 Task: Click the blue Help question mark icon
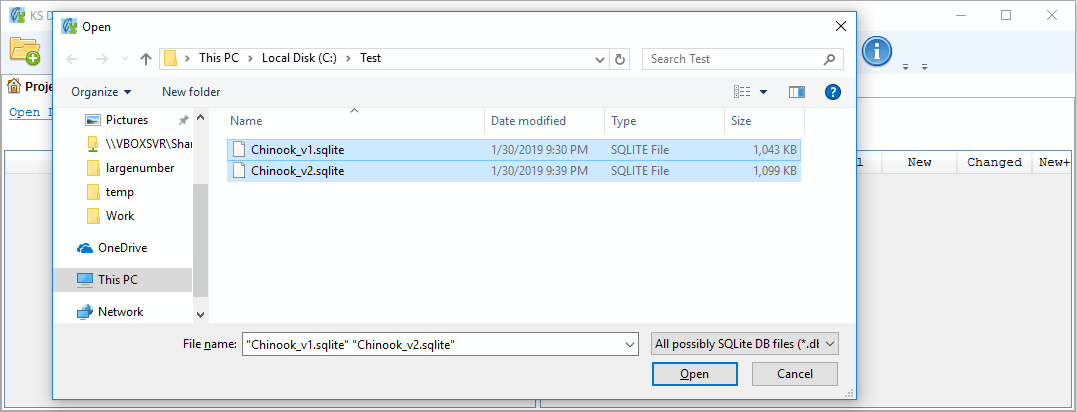[832, 92]
